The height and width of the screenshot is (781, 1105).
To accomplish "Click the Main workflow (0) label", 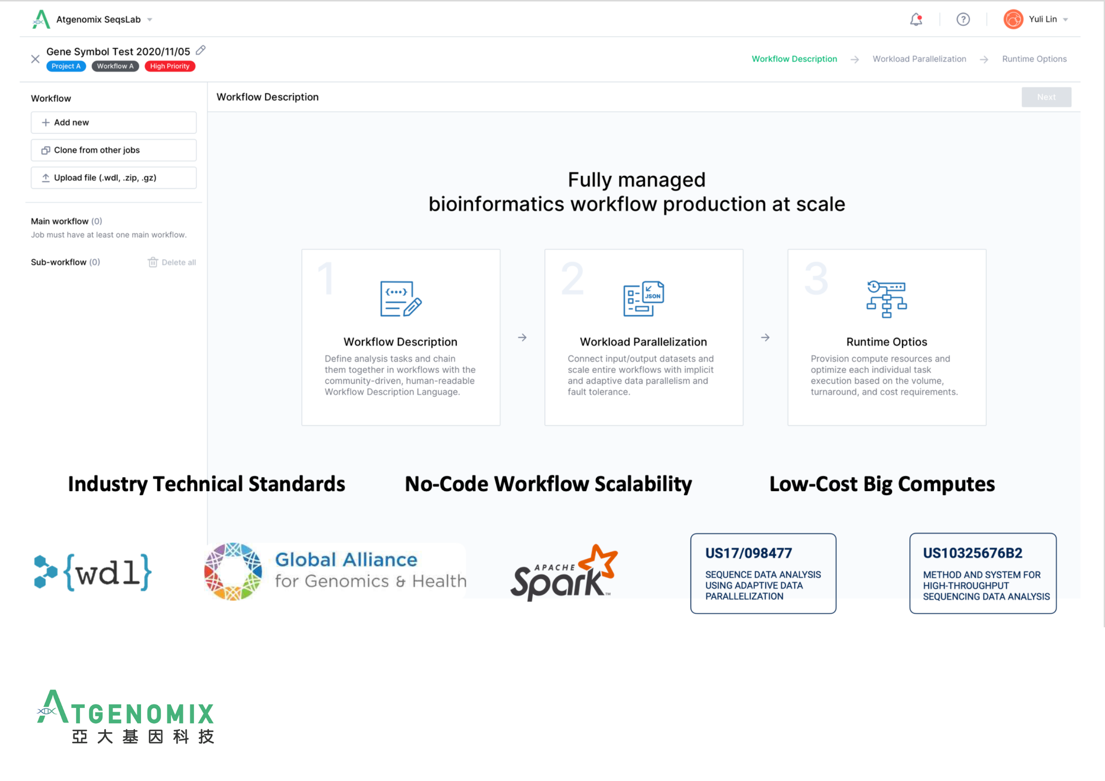I will [66, 221].
